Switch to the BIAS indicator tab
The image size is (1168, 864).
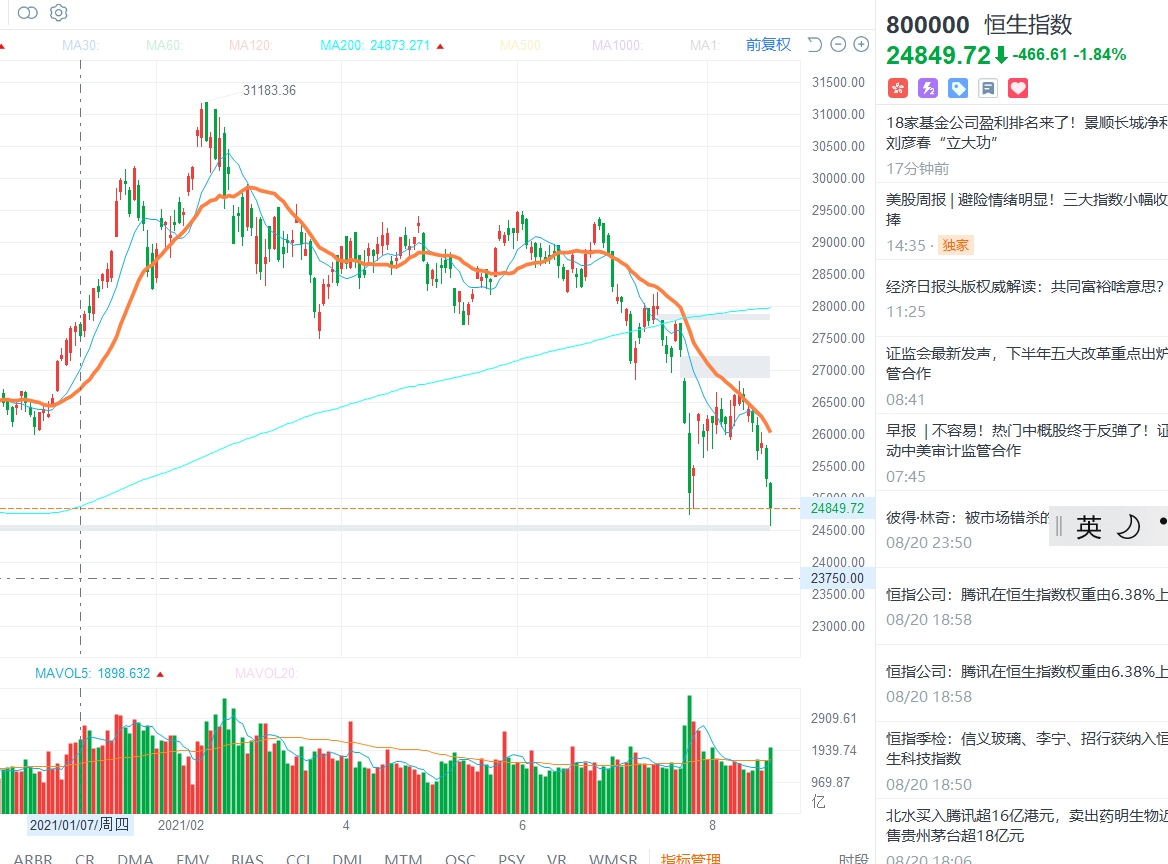[247, 858]
